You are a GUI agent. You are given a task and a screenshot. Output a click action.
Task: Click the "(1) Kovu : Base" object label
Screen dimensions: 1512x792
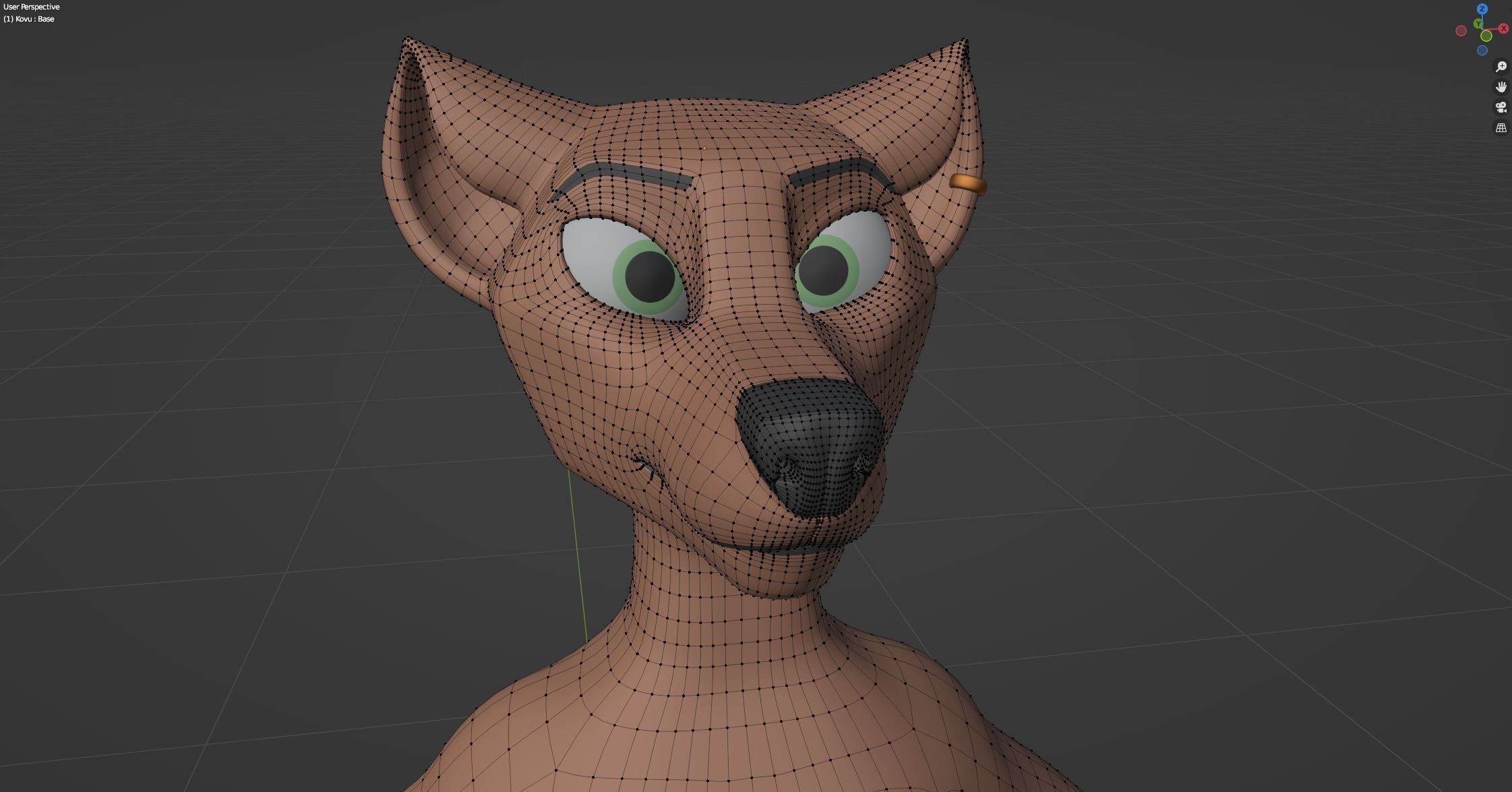coord(29,19)
